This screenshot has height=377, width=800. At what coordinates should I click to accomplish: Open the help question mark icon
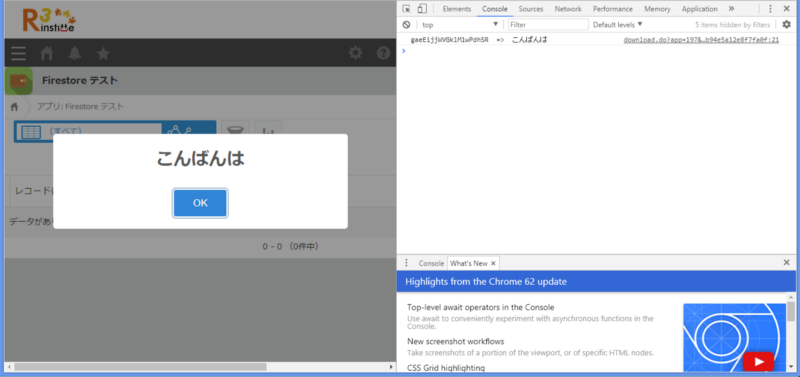pyautogui.click(x=383, y=53)
